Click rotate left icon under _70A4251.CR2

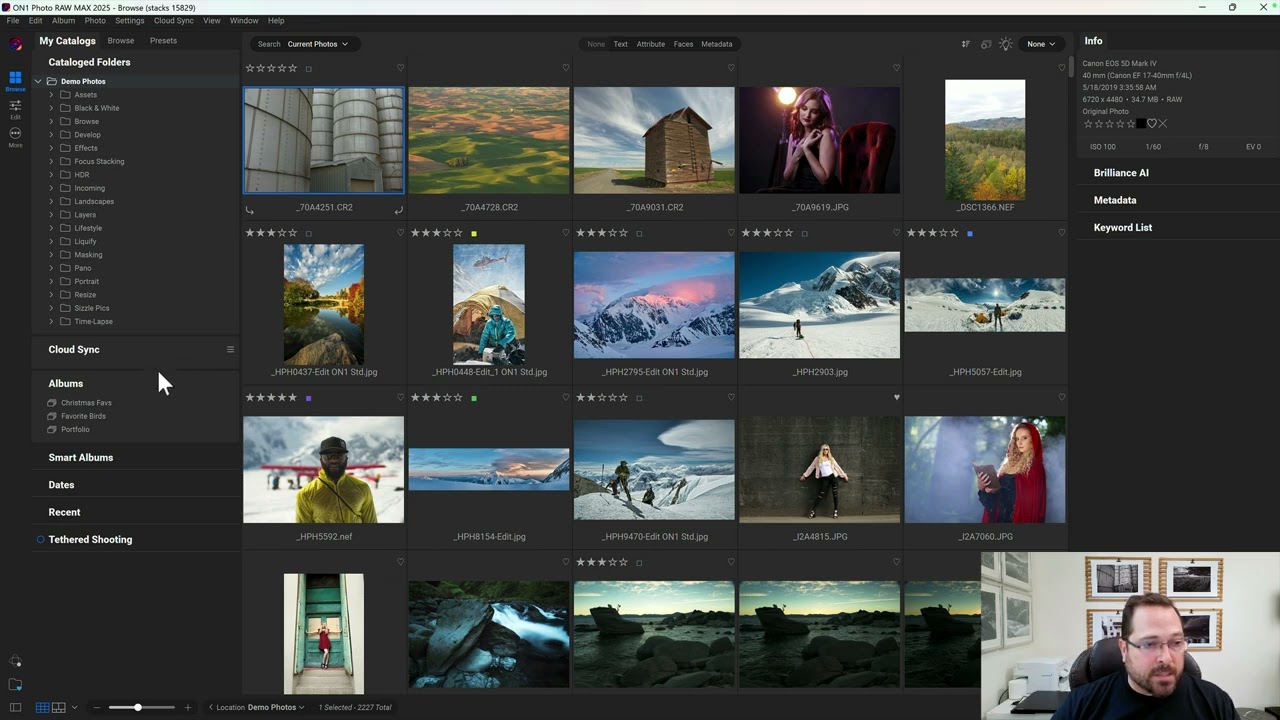(x=250, y=210)
